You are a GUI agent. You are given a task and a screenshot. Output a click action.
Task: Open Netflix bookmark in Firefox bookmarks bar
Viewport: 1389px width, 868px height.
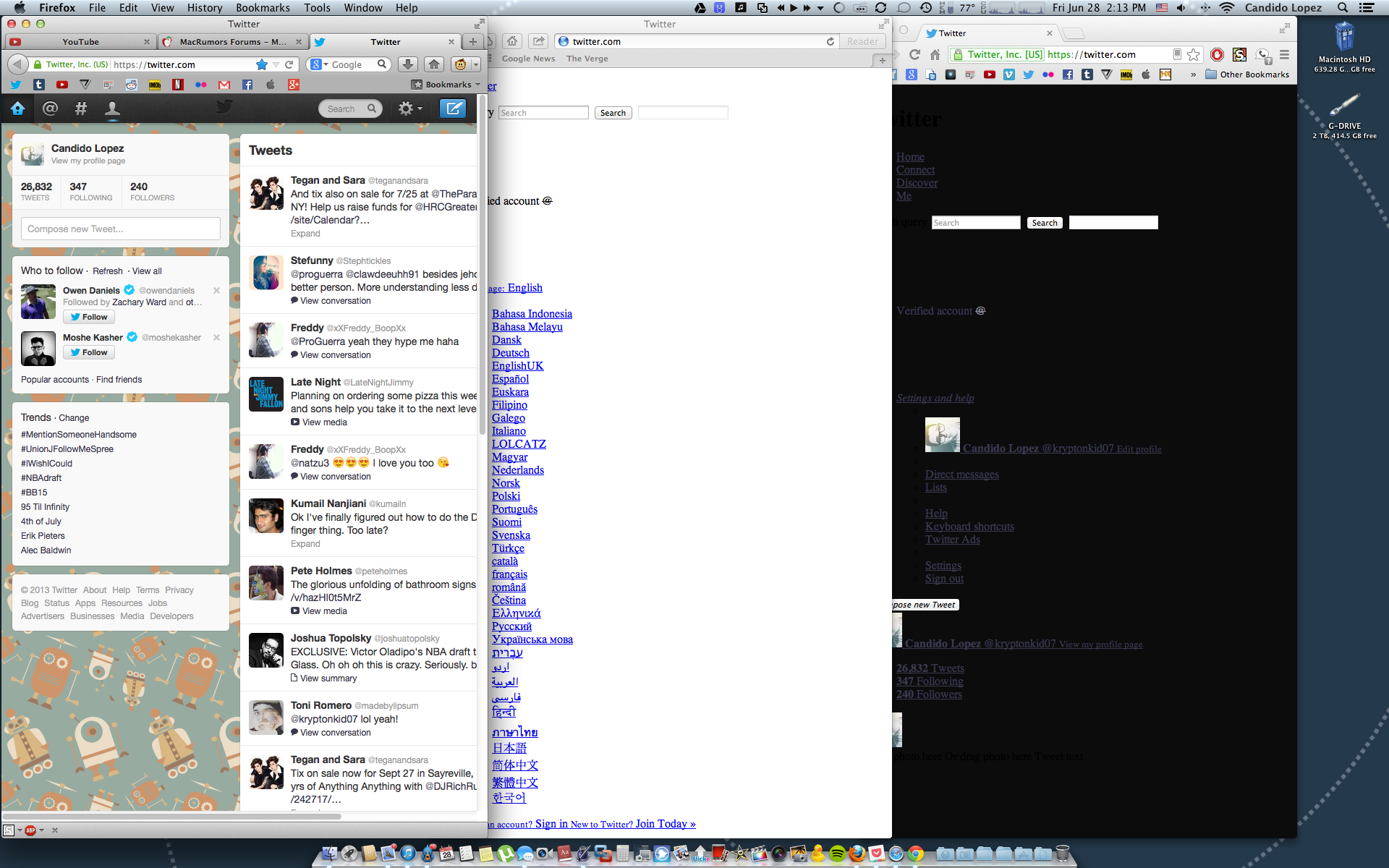point(178,85)
